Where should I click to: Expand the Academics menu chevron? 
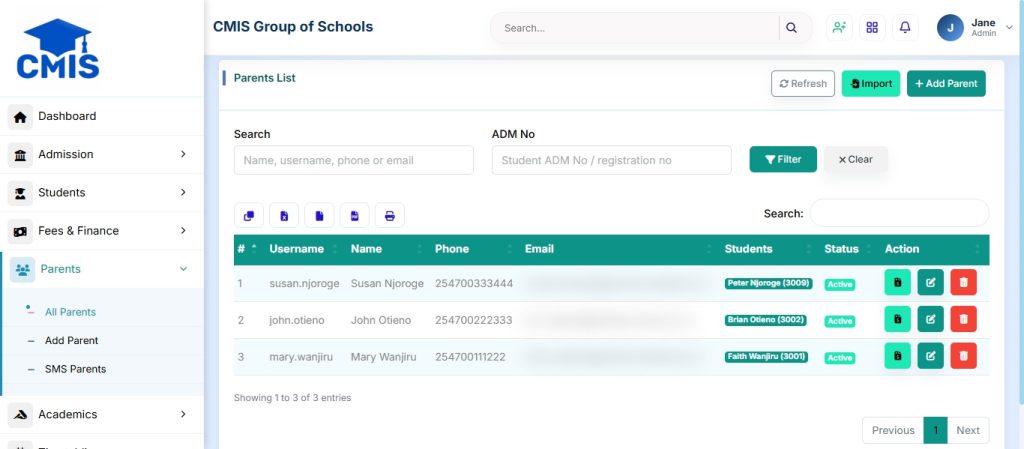184,414
